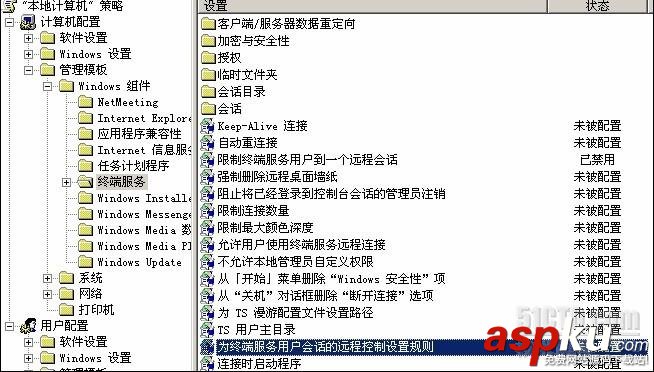Click the Keep-Alive 连接 policy icon
Image resolution: width=654 pixels, height=372 pixels.
(207, 126)
